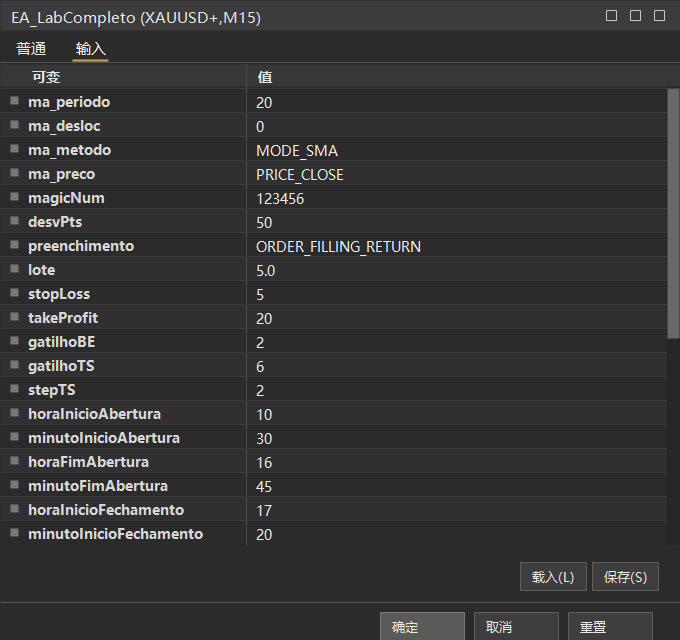Viewport: 680px width, 640px height.
Task: Click the icon beside ma_preco
Action: [14, 173]
